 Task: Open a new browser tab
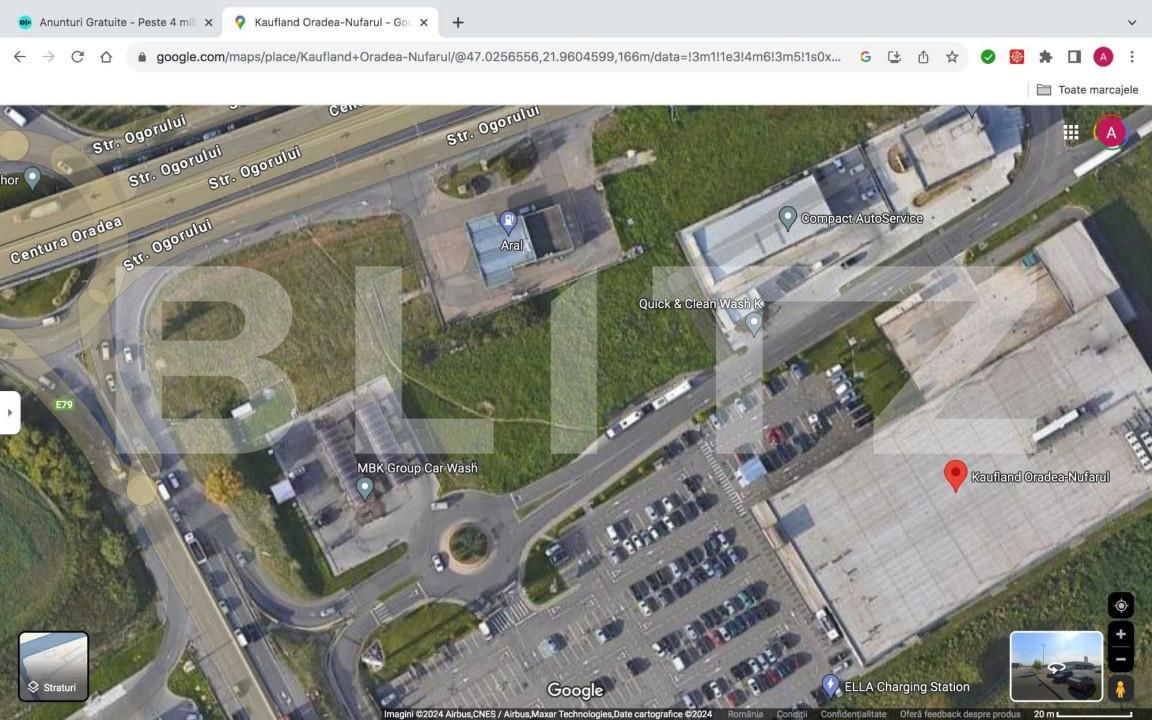458,23
